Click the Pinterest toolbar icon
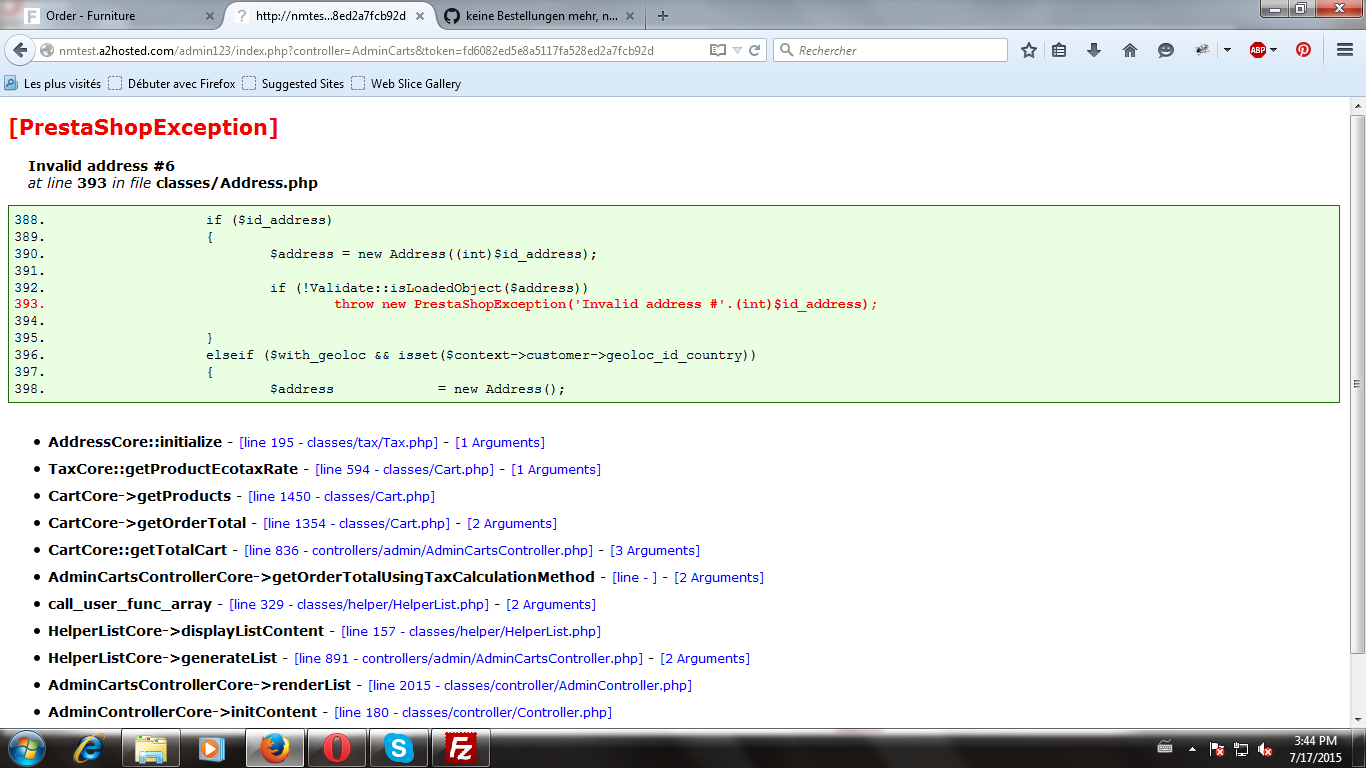 click(x=1303, y=50)
